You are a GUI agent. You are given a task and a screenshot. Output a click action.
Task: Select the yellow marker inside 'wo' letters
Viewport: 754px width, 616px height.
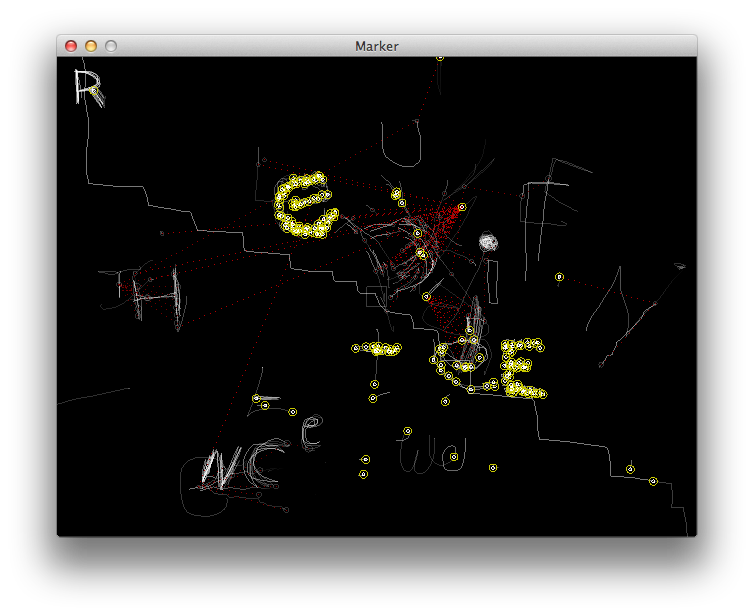click(453, 457)
